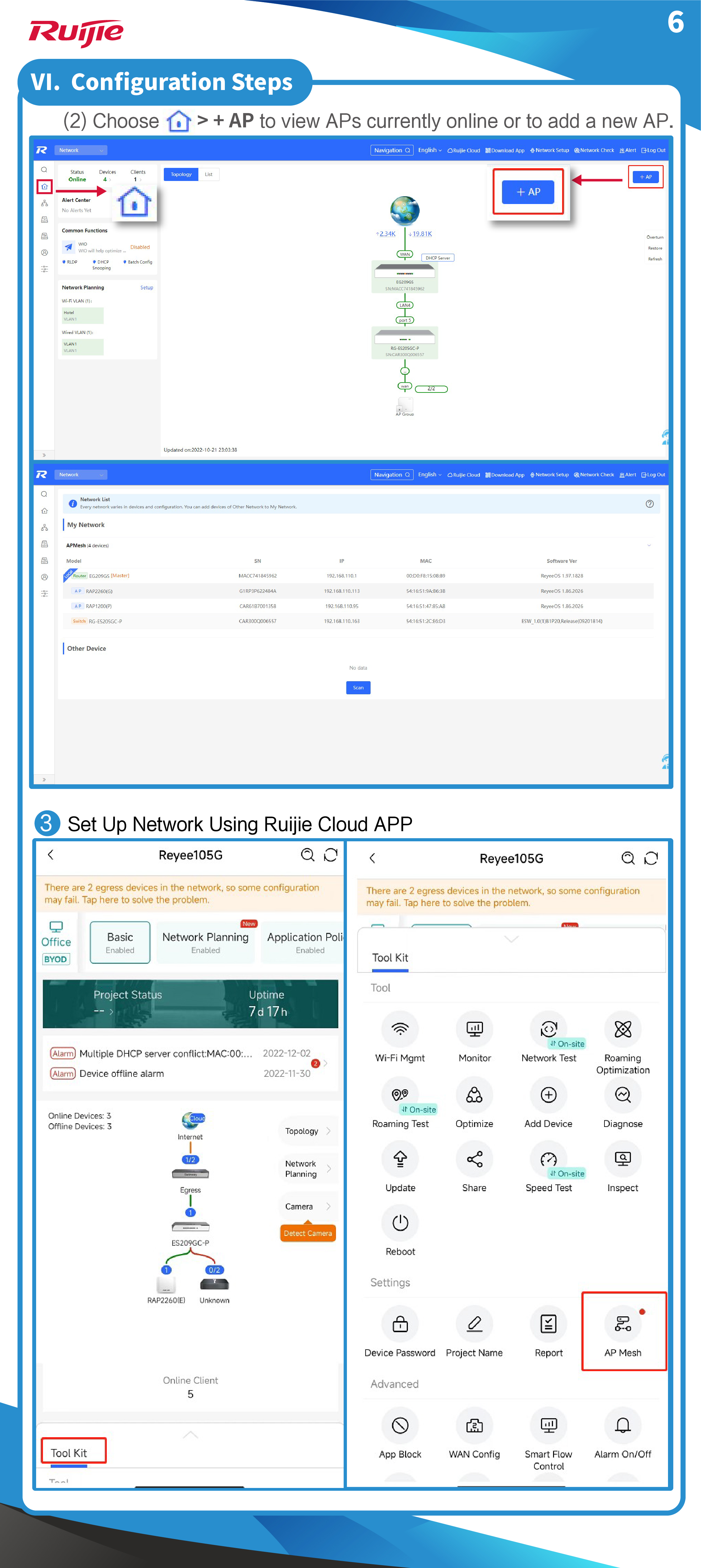Click Log Out in Network List page header

point(653,475)
